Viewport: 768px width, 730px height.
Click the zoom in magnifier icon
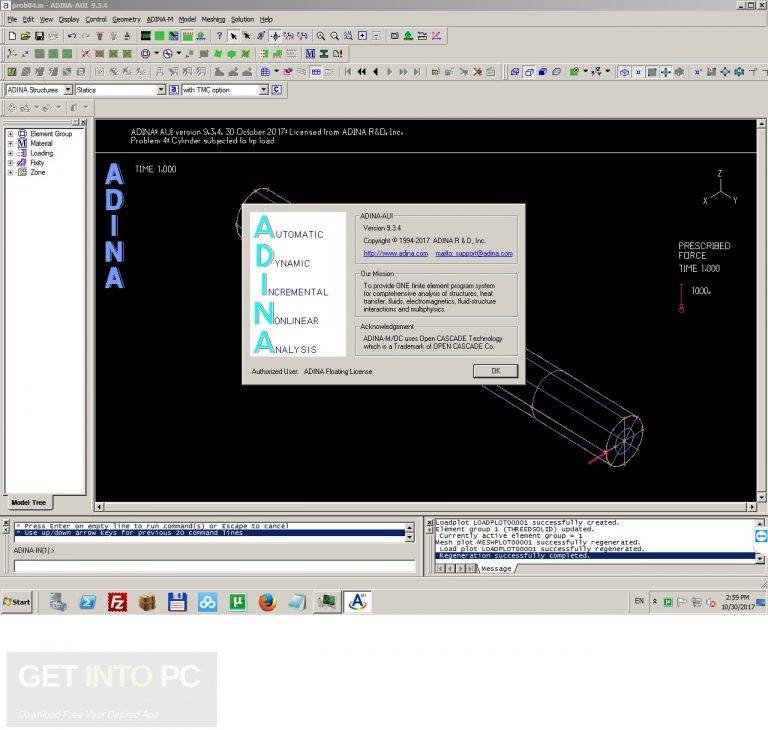click(321, 36)
